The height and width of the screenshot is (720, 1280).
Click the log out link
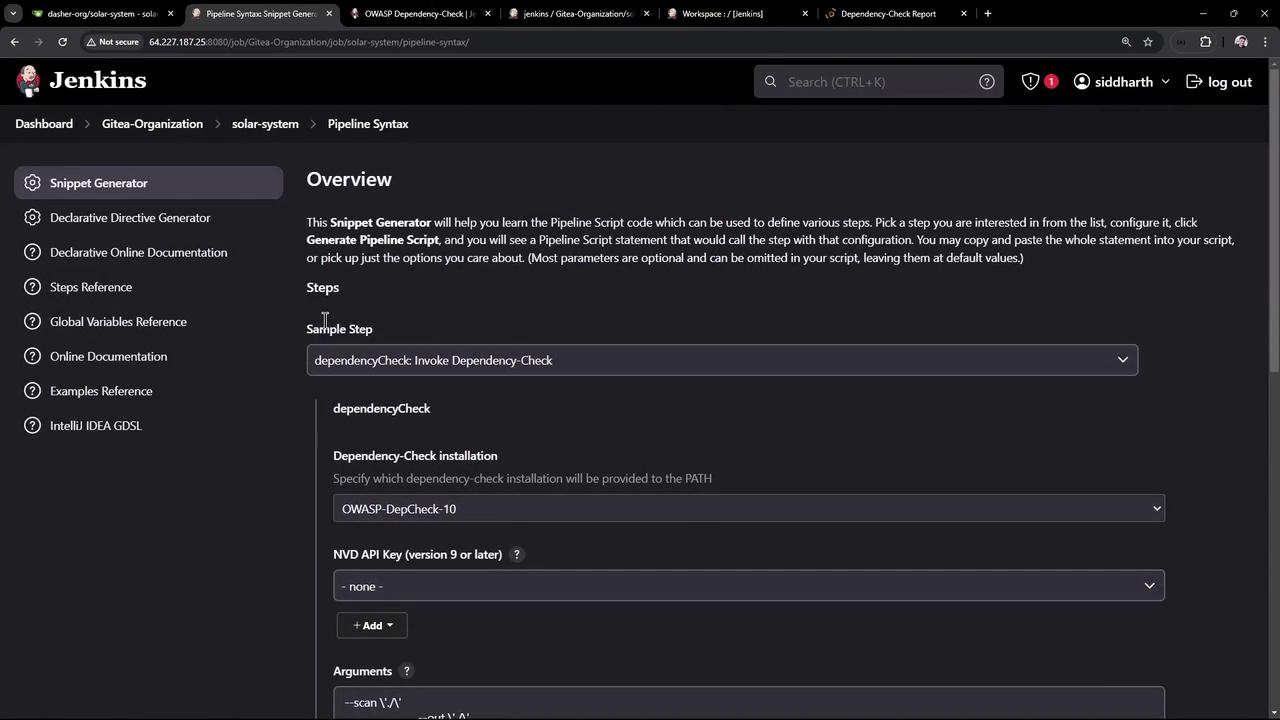point(1219,82)
